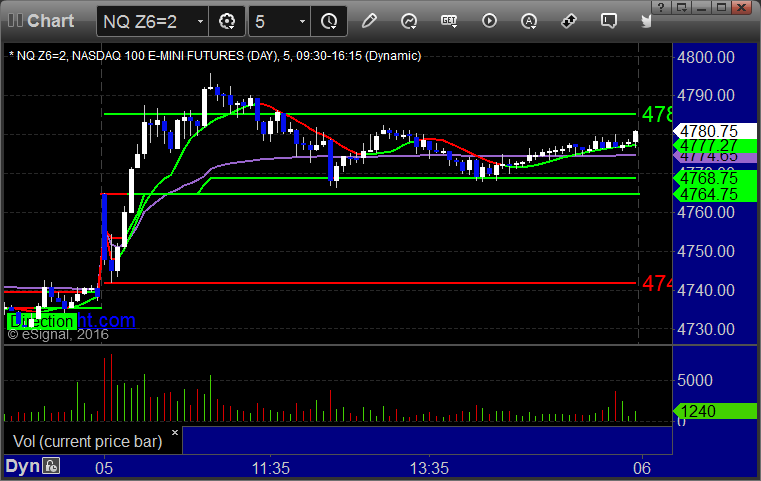The height and width of the screenshot is (481, 761).
Task: Click the 4777.27 green price marker
Action: pyautogui.click(x=714, y=145)
